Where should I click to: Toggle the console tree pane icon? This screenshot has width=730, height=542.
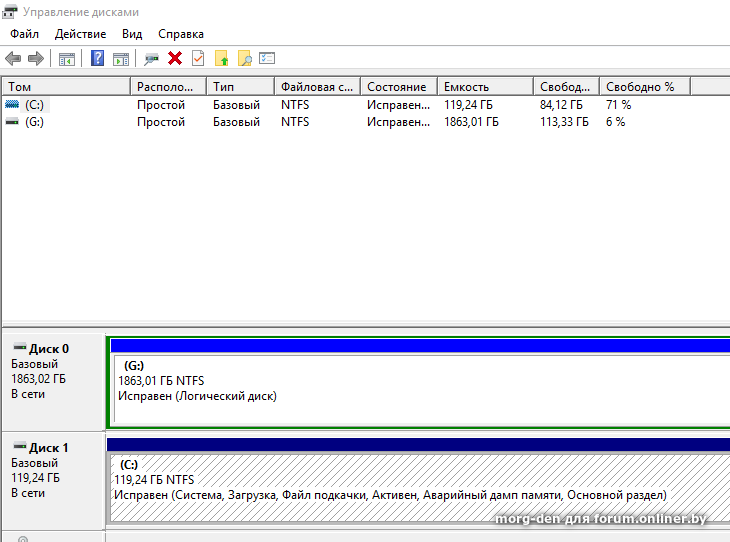67,59
